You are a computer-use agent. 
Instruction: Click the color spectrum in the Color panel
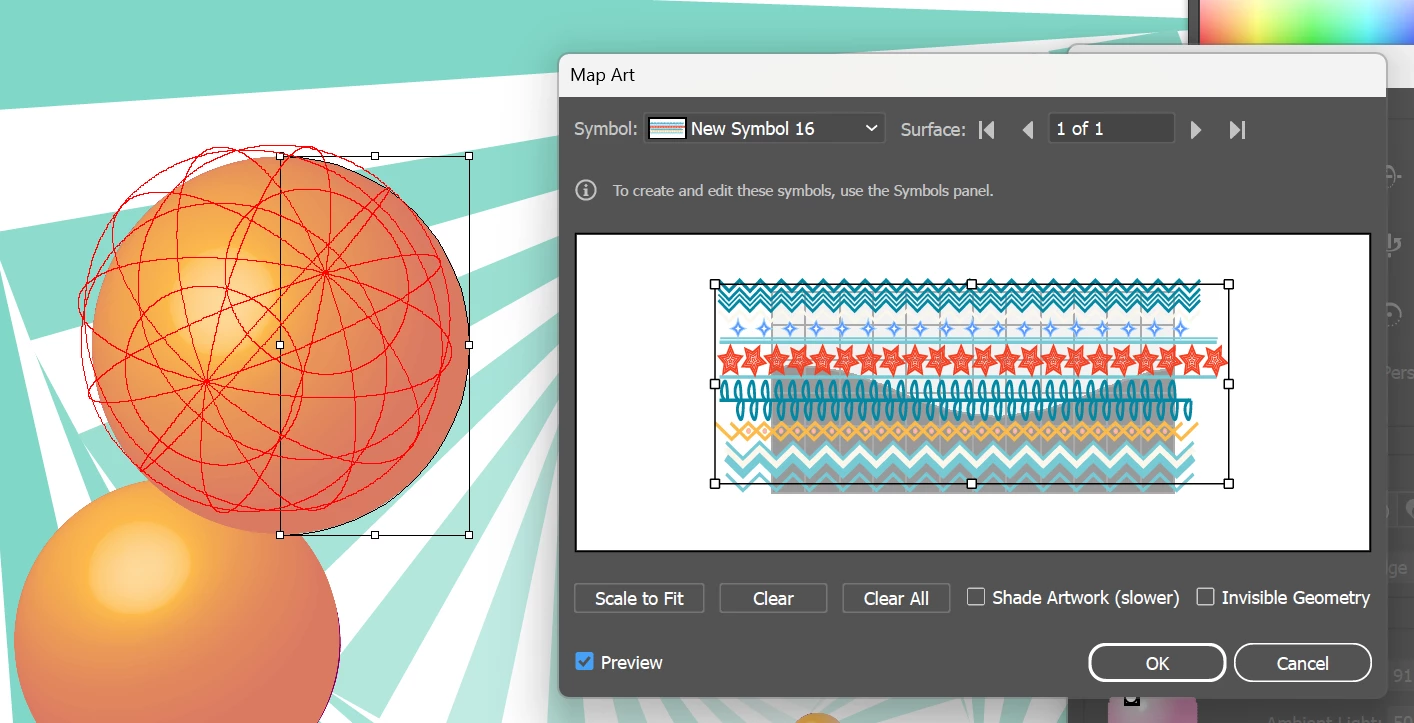tap(1306, 21)
